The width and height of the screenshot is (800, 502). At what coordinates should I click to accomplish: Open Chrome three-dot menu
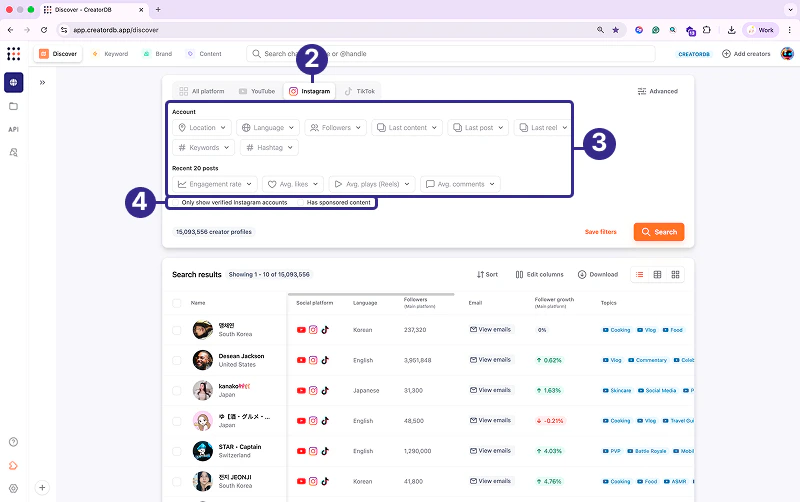[x=789, y=30]
